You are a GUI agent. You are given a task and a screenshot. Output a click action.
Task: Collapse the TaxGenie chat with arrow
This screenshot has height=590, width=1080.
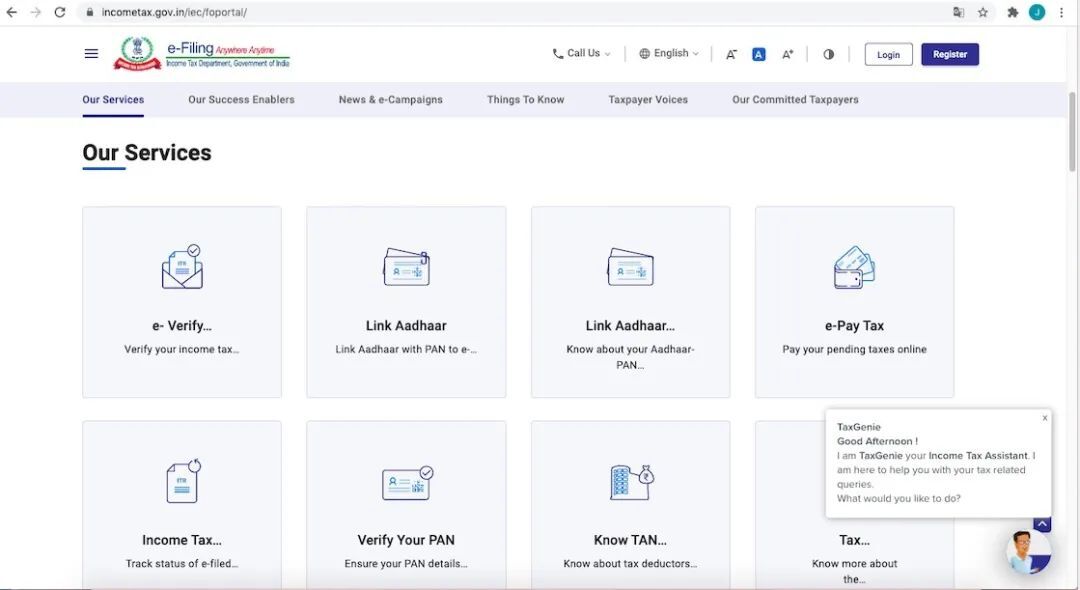[1042, 524]
